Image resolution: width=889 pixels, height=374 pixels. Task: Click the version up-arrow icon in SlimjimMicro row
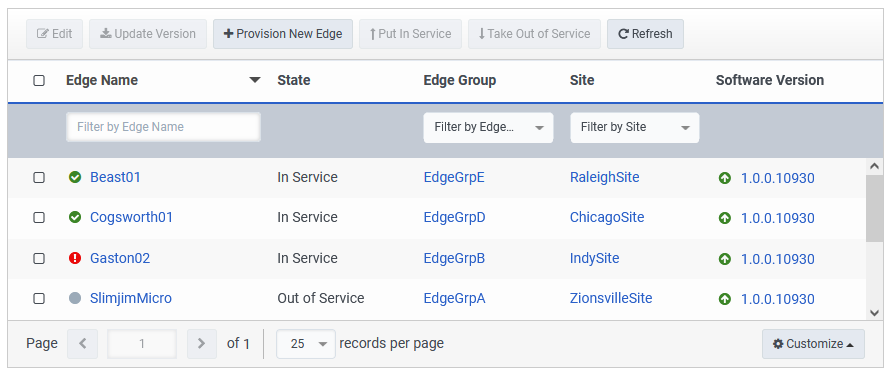(725, 299)
